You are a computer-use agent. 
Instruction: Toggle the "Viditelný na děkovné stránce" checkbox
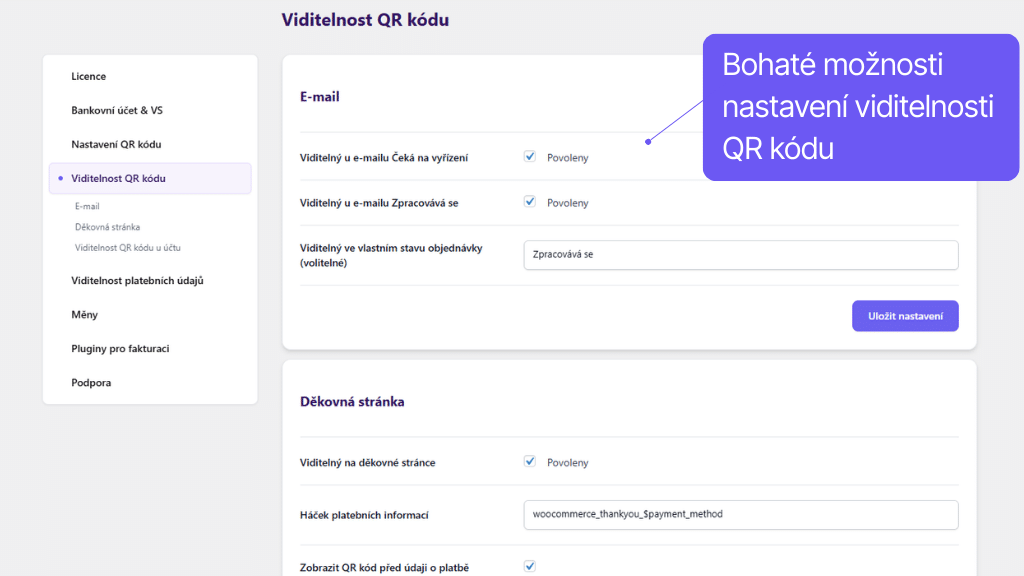529,462
